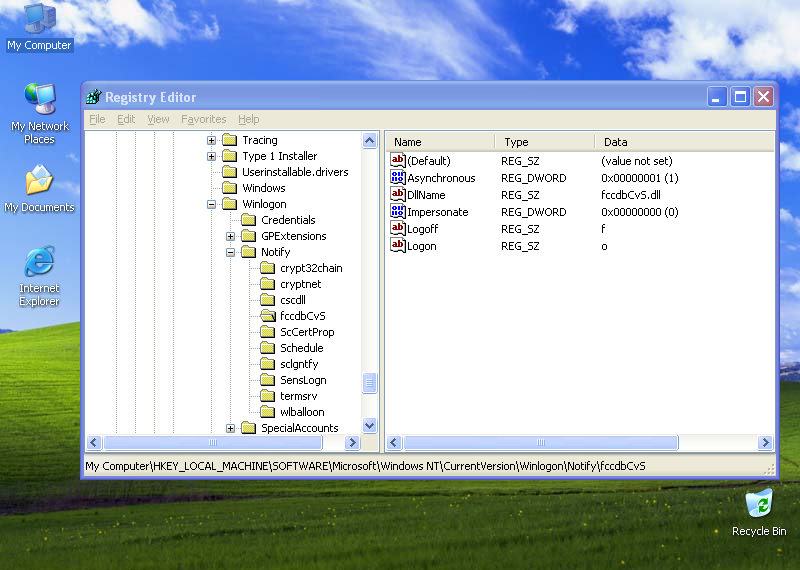Select the My Network Places desktop icon
This screenshot has width=800, height=570.
pos(39,114)
